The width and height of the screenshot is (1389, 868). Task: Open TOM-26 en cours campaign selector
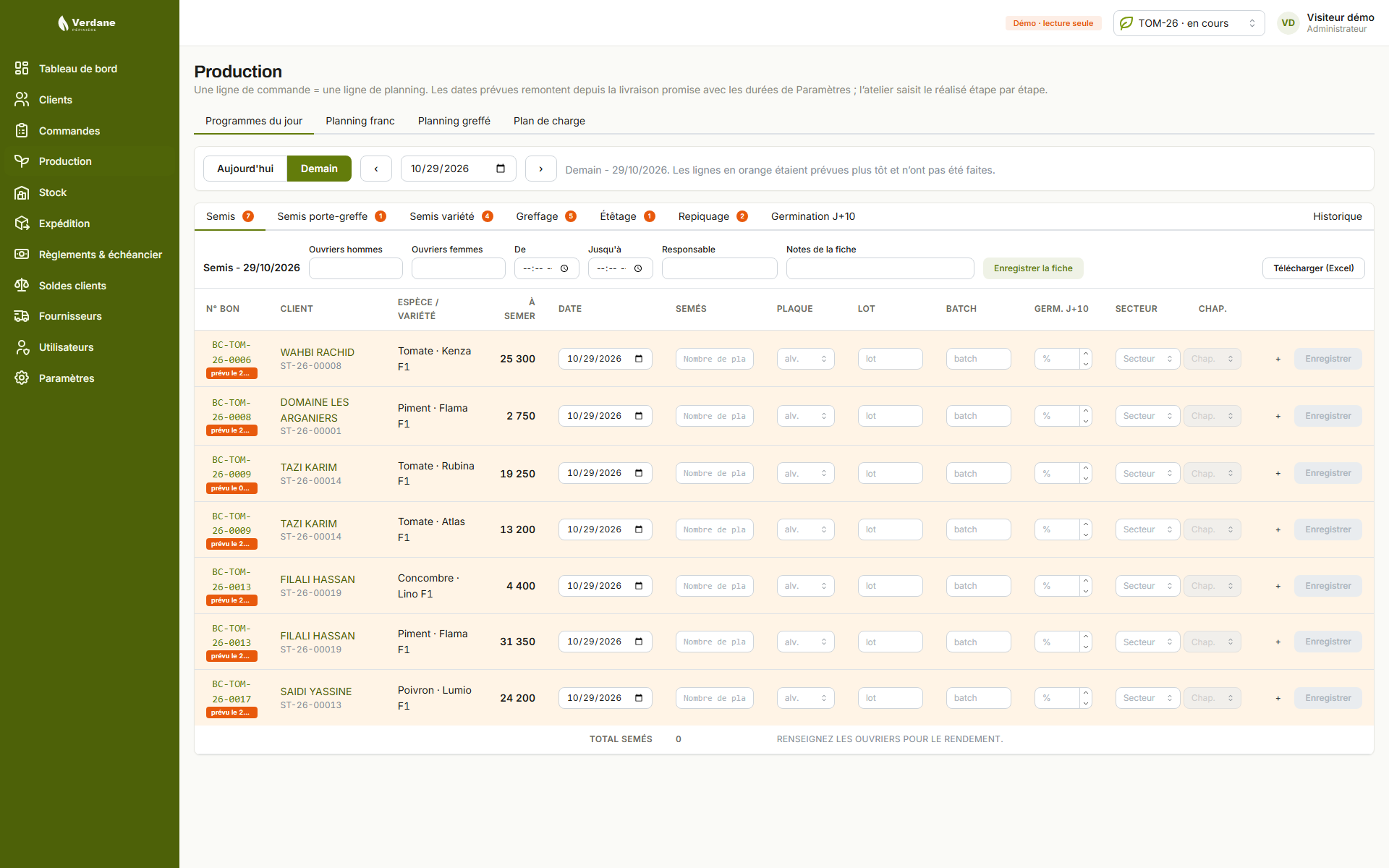[1189, 23]
